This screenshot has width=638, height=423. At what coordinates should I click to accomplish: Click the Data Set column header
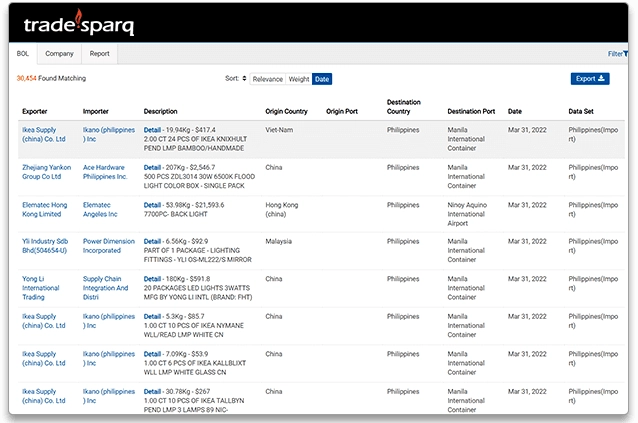click(x=581, y=111)
